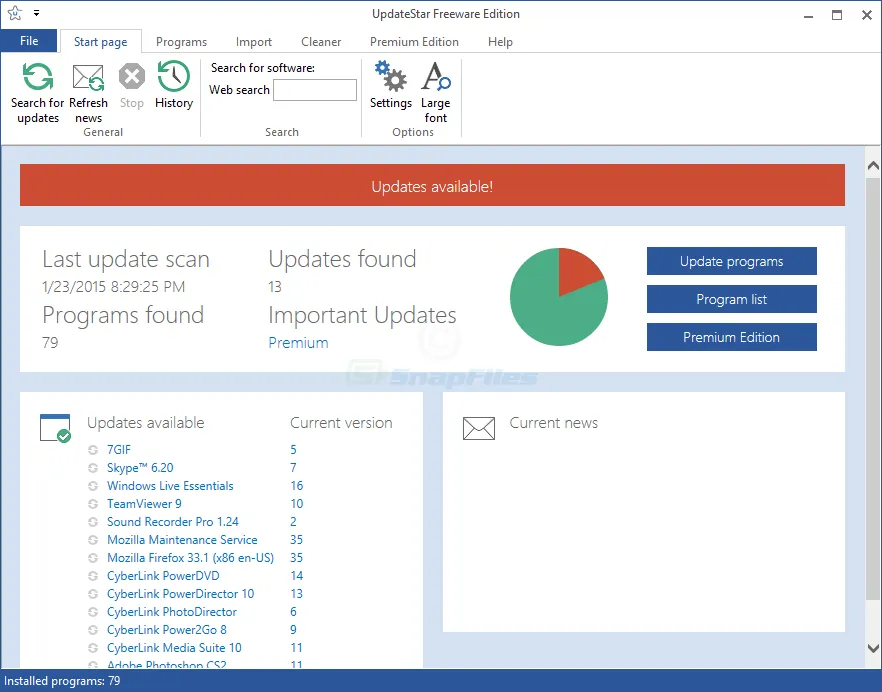Toggle the Large font icon
The width and height of the screenshot is (882, 692).
tap(436, 77)
